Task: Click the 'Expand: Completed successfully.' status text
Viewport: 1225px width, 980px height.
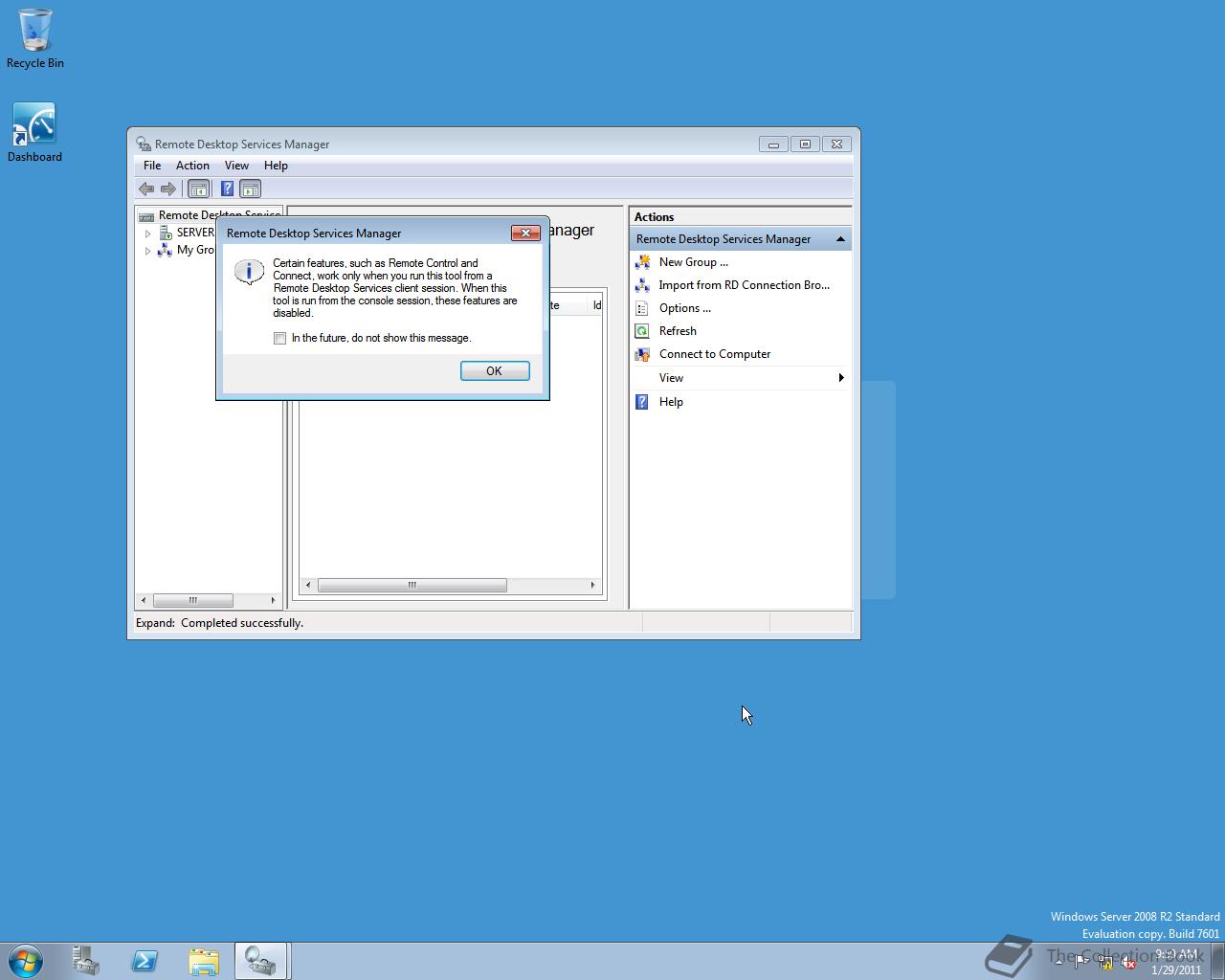Action: tap(219, 623)
